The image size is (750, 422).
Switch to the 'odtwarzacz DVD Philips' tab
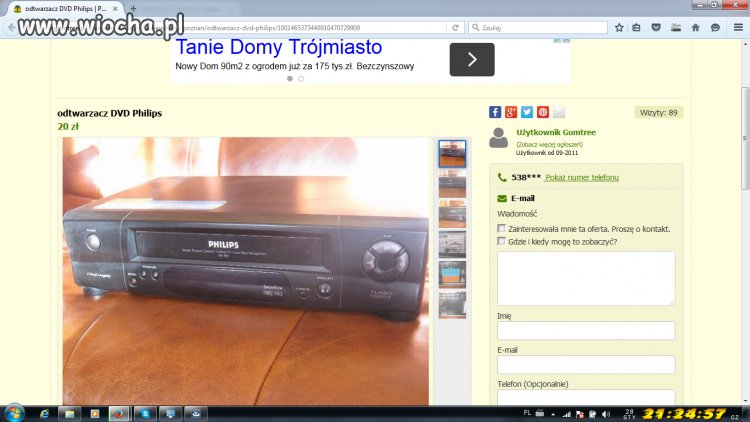66,9
